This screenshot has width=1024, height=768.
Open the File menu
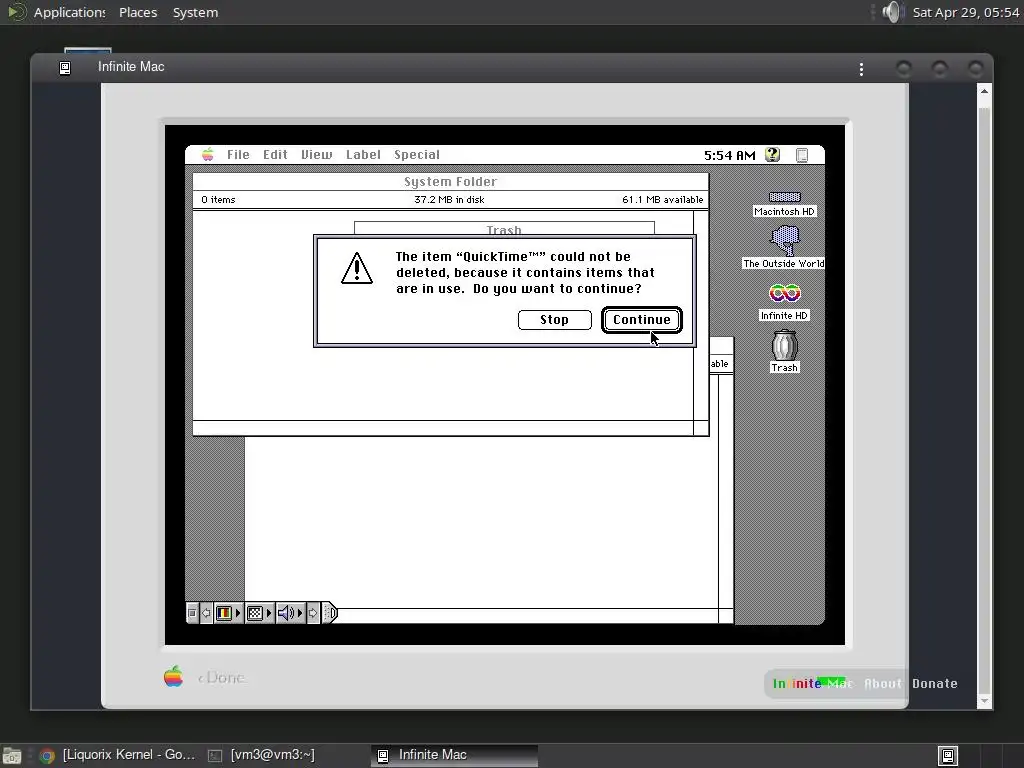click(x=238, y=155)
